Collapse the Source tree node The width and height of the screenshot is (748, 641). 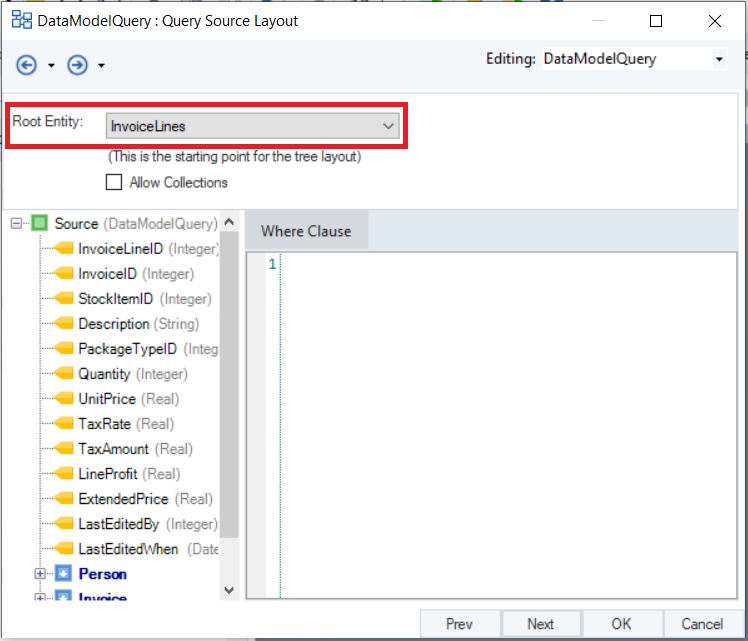pyautogui.click(x=16, y=223)
